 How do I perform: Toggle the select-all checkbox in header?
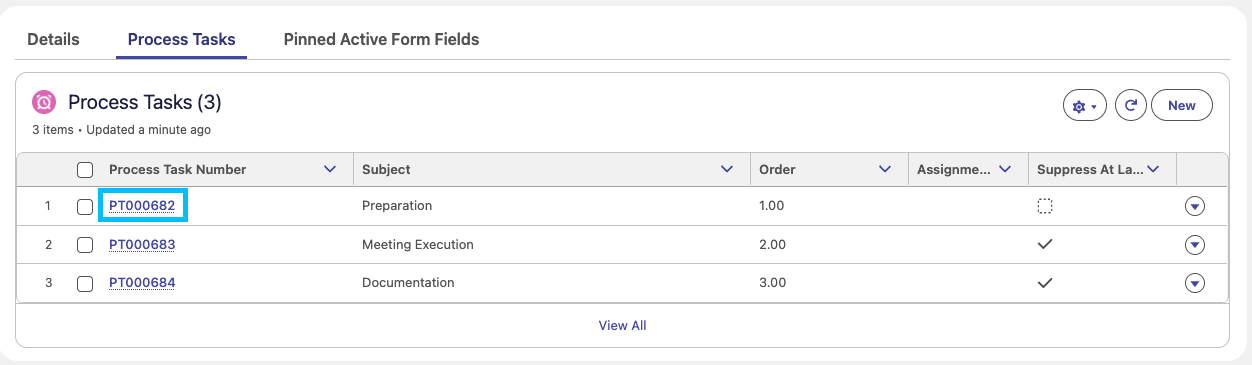[x=85, y=170]
